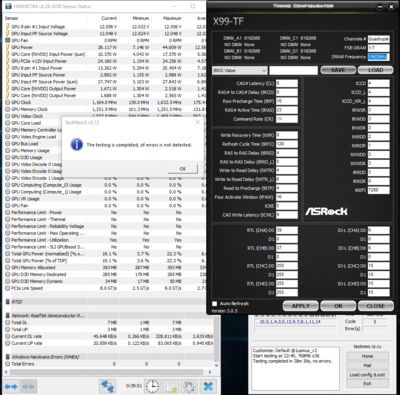Image resolution: width=400 pixels, height=395 pixels.
Task: Click the APPLY button
Action: click(x=300, y=306)
